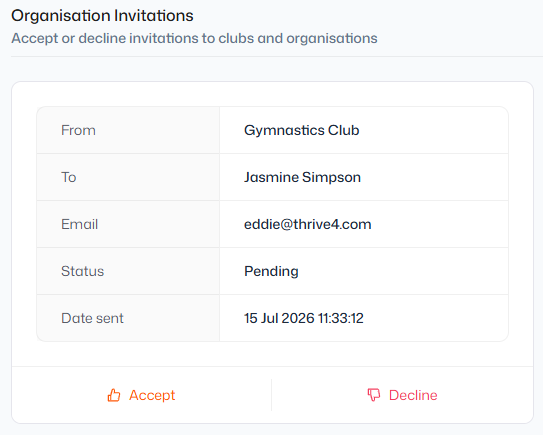Click the Gymnastics Club value
Screen dimensions: 543x435
point(302,130)
